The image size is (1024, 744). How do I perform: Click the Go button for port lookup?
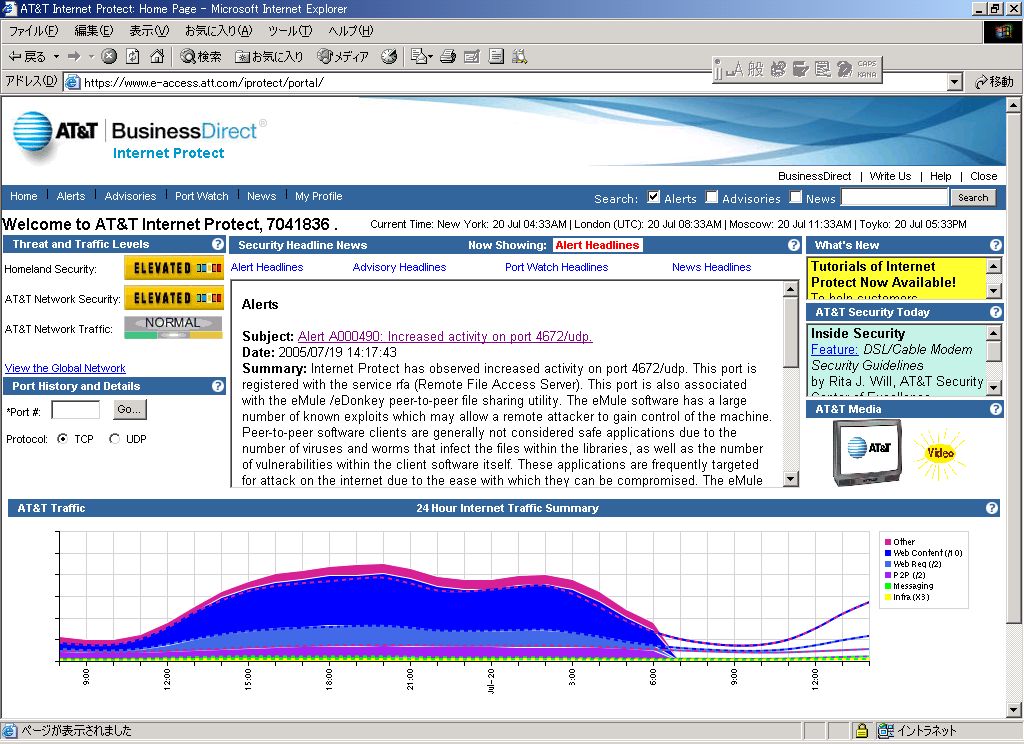(130, 409)
